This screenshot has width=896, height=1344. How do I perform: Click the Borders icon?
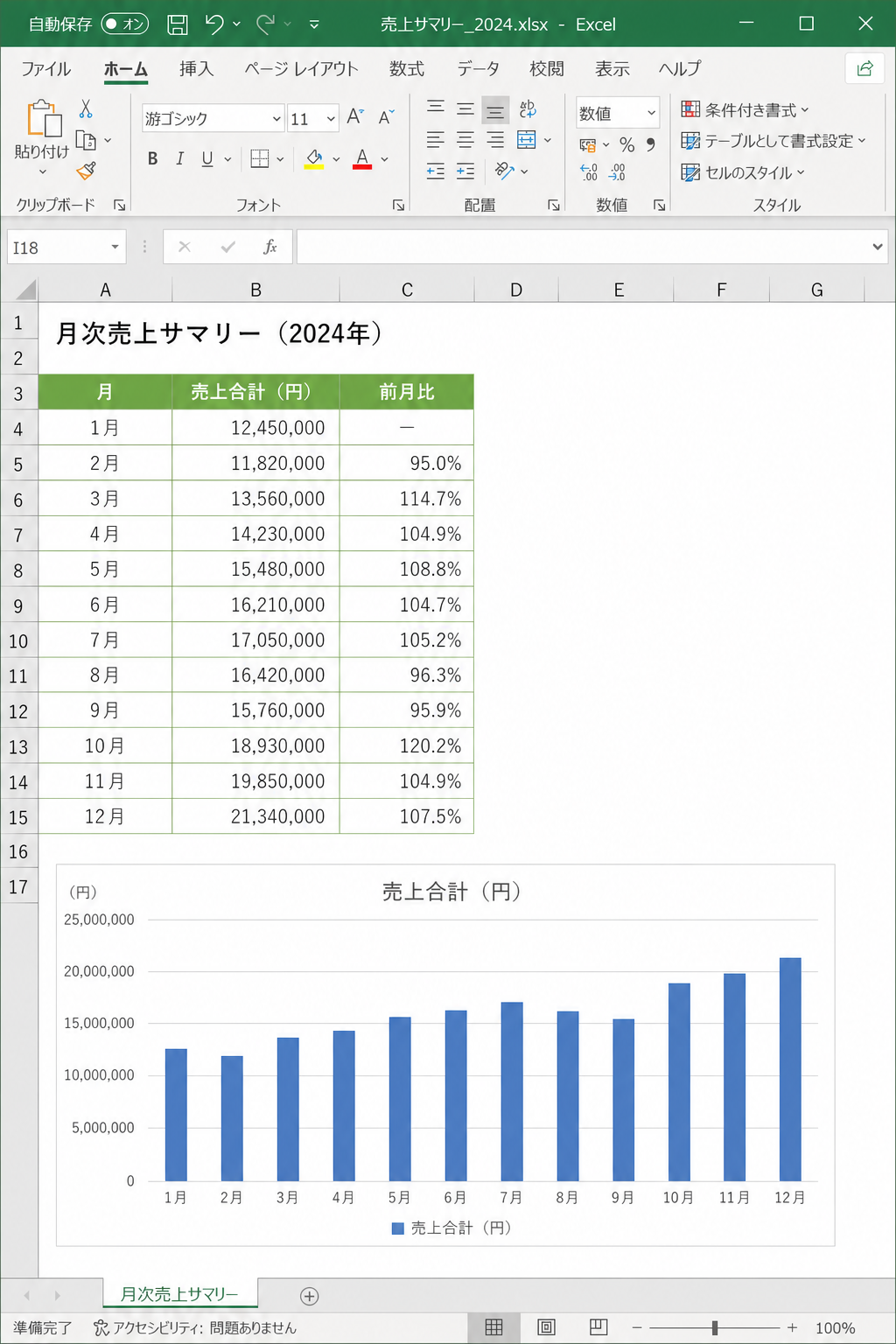260,158
